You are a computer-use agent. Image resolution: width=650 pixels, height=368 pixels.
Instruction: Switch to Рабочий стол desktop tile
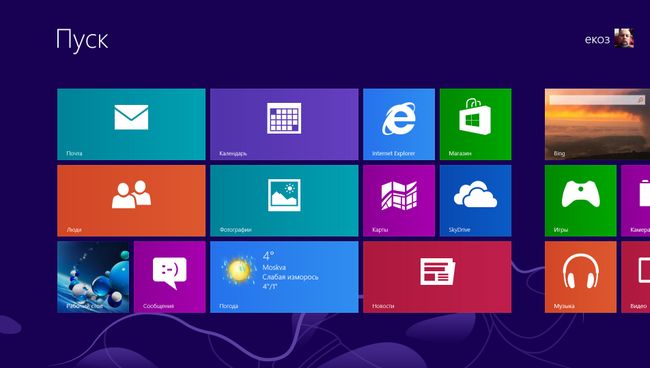point(93,277)
